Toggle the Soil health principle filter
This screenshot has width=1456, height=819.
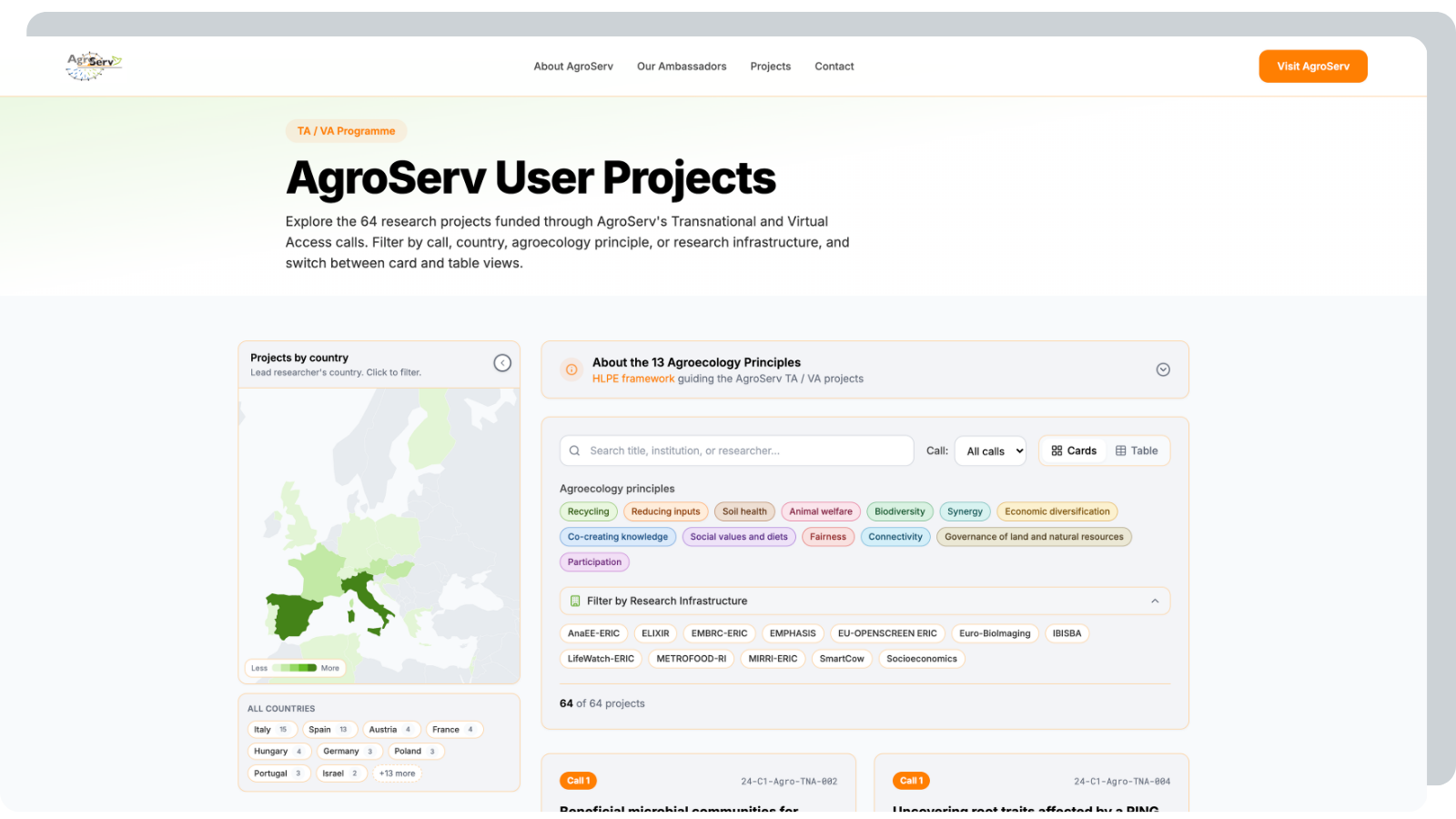744,511
